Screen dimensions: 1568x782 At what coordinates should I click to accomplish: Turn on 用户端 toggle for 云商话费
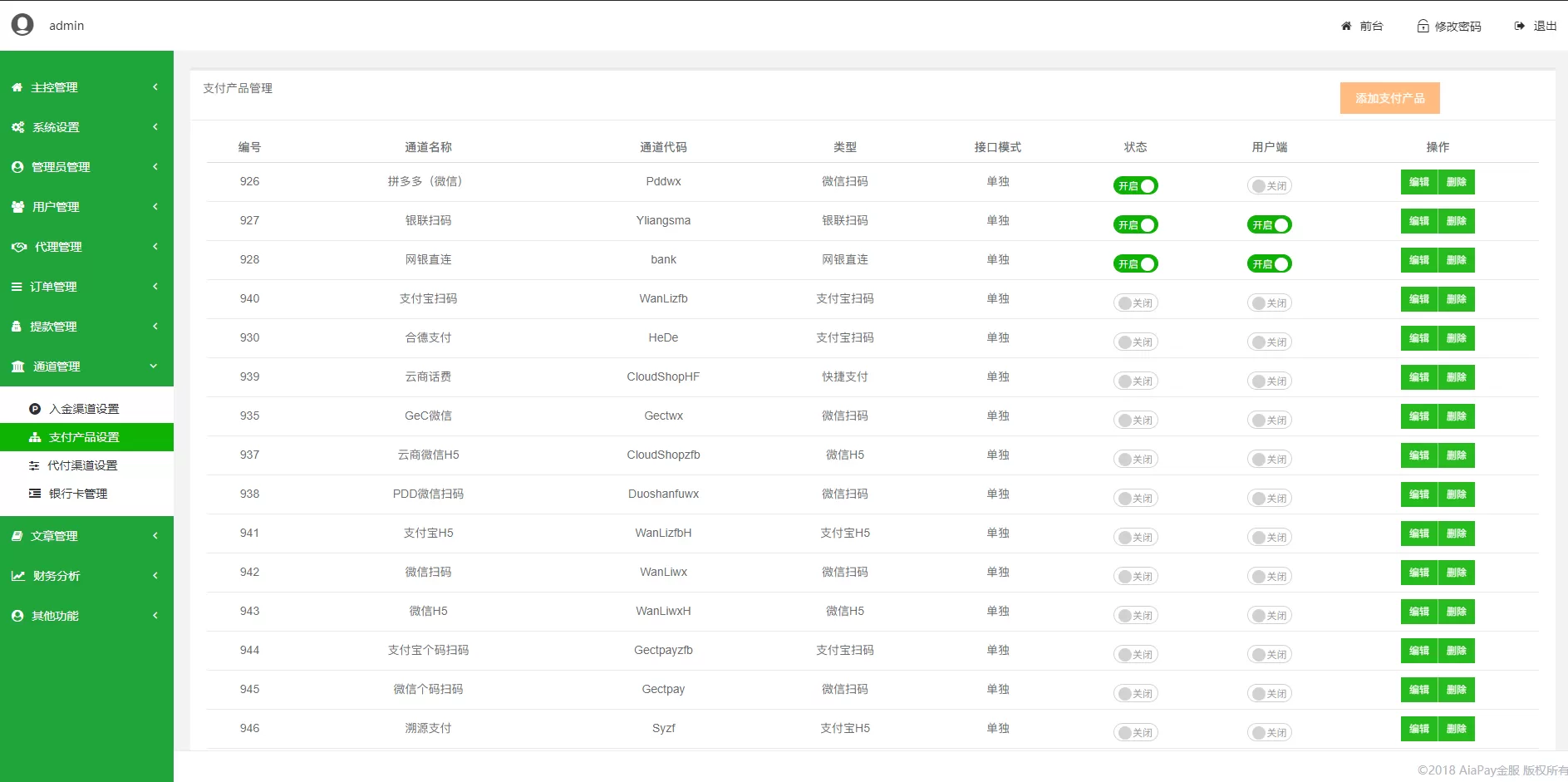click(1269, 381)
